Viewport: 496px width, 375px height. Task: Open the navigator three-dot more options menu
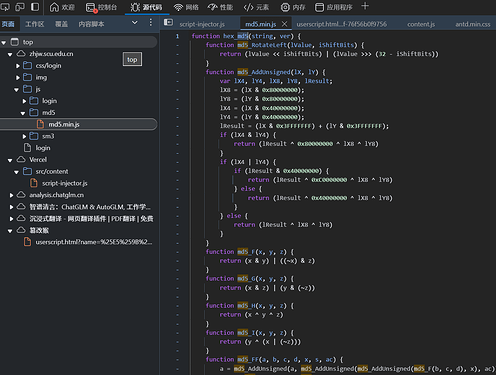(151, 22)
